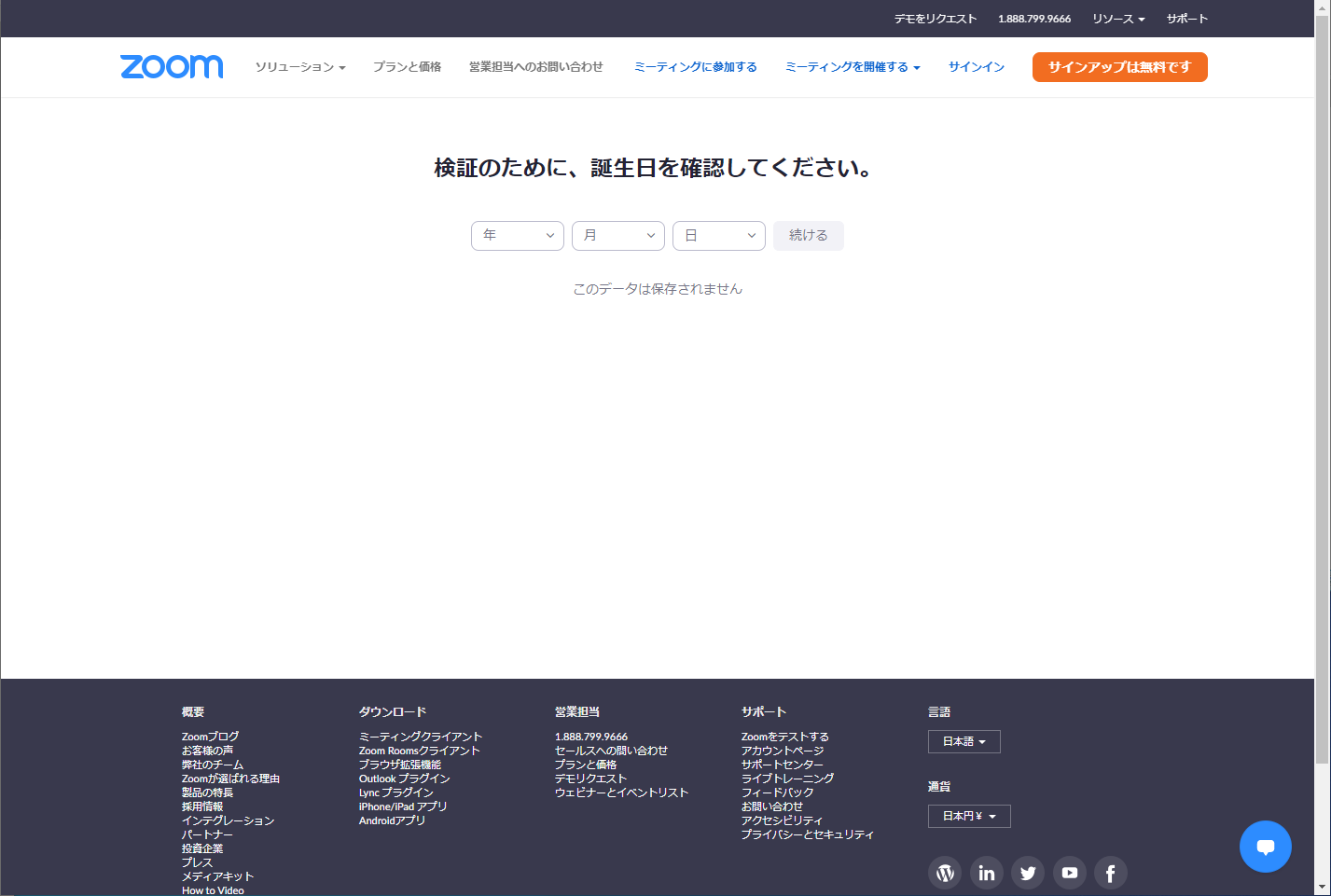Open the 投資企業 footer link

(x=202, y=848)
